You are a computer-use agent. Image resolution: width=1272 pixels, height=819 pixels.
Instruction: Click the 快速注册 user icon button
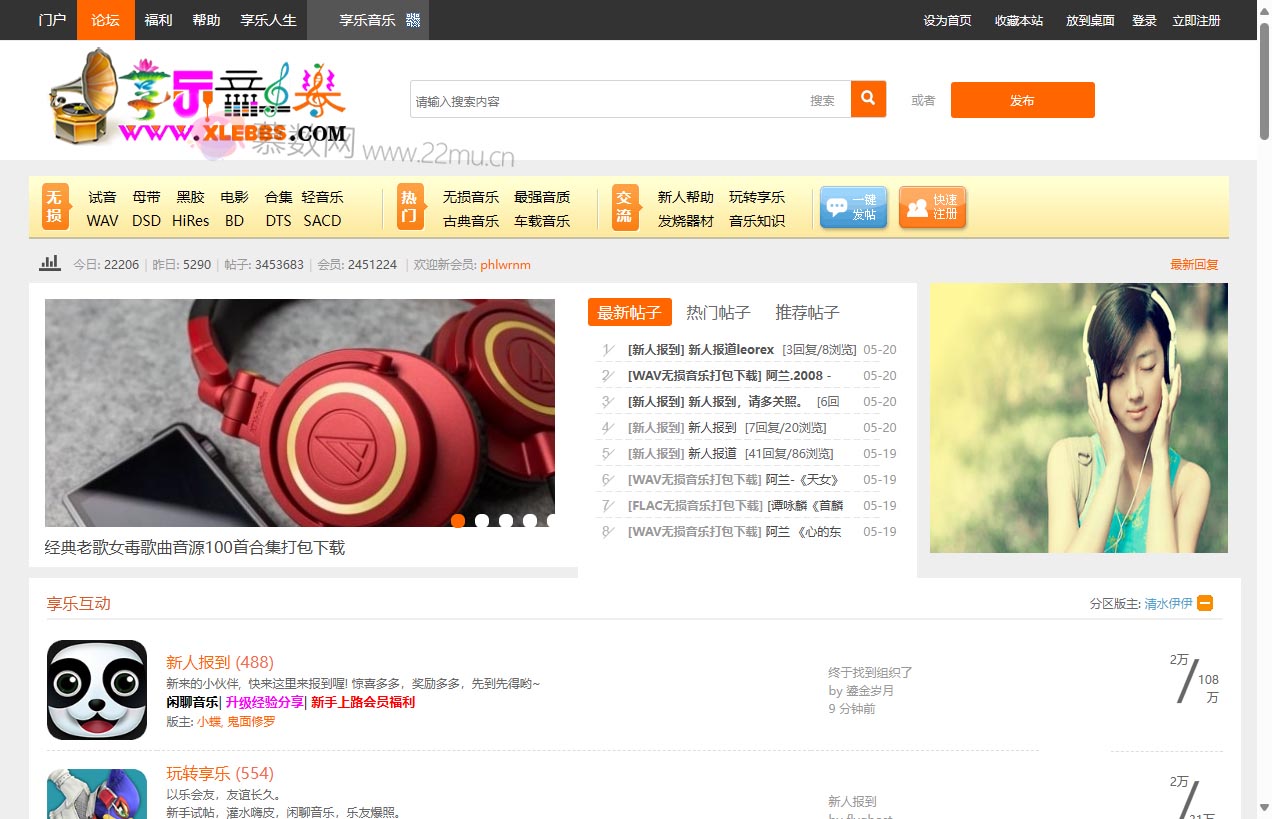click(x=932, y=207)
